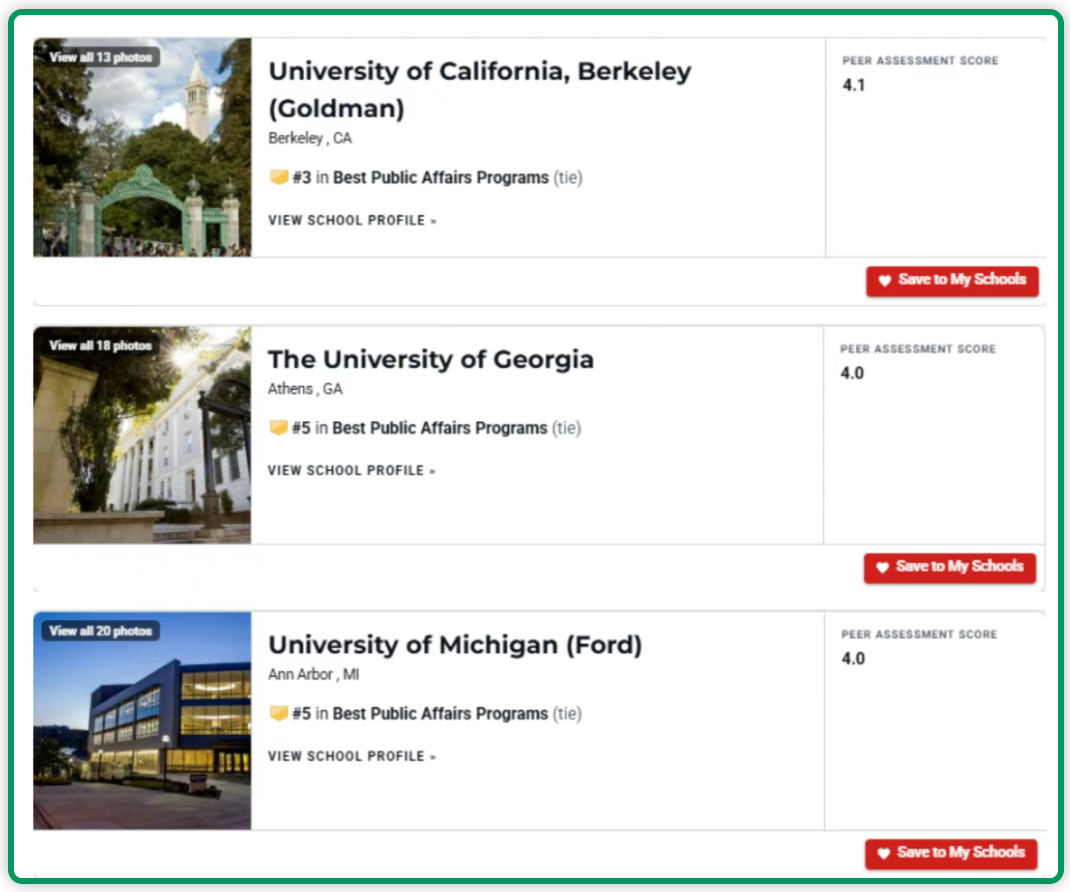Image resolution: width=1070 pixels, height=892 pixels.
Task: View school profile for University of Georgia
Action: pos(351,470)
